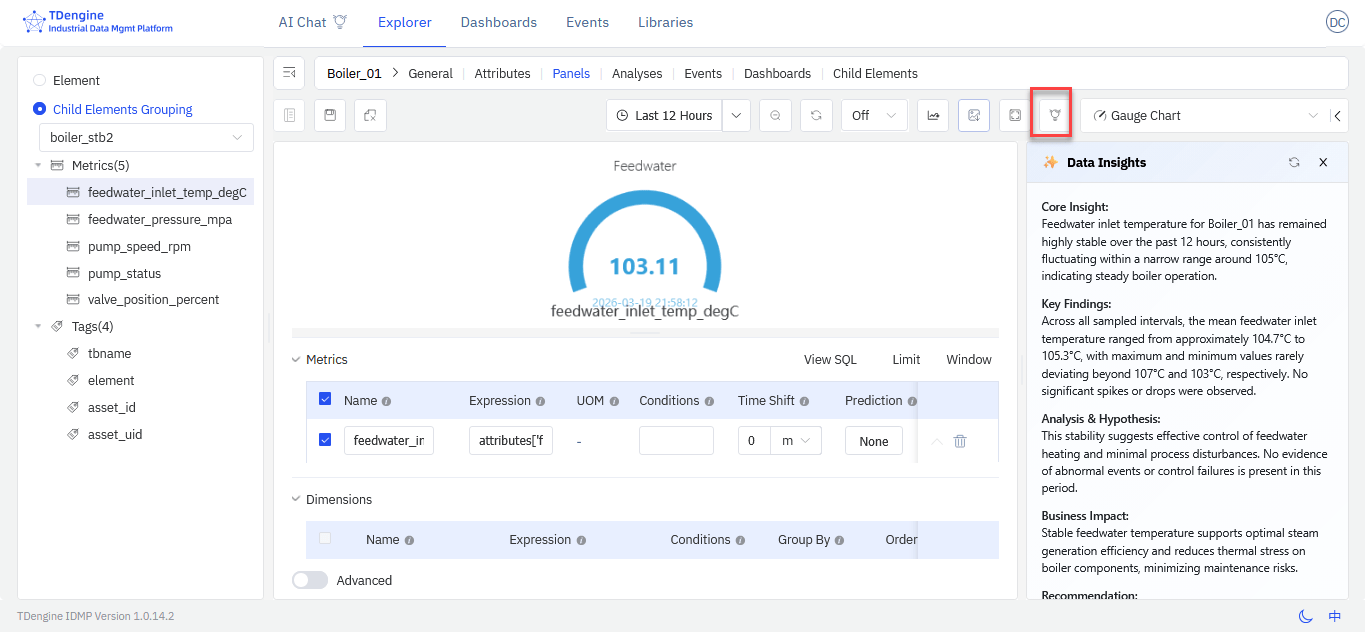The height and width of the screenshot is (632, 1365).
Task: Select the Element radio button
Action: [40, 80]
